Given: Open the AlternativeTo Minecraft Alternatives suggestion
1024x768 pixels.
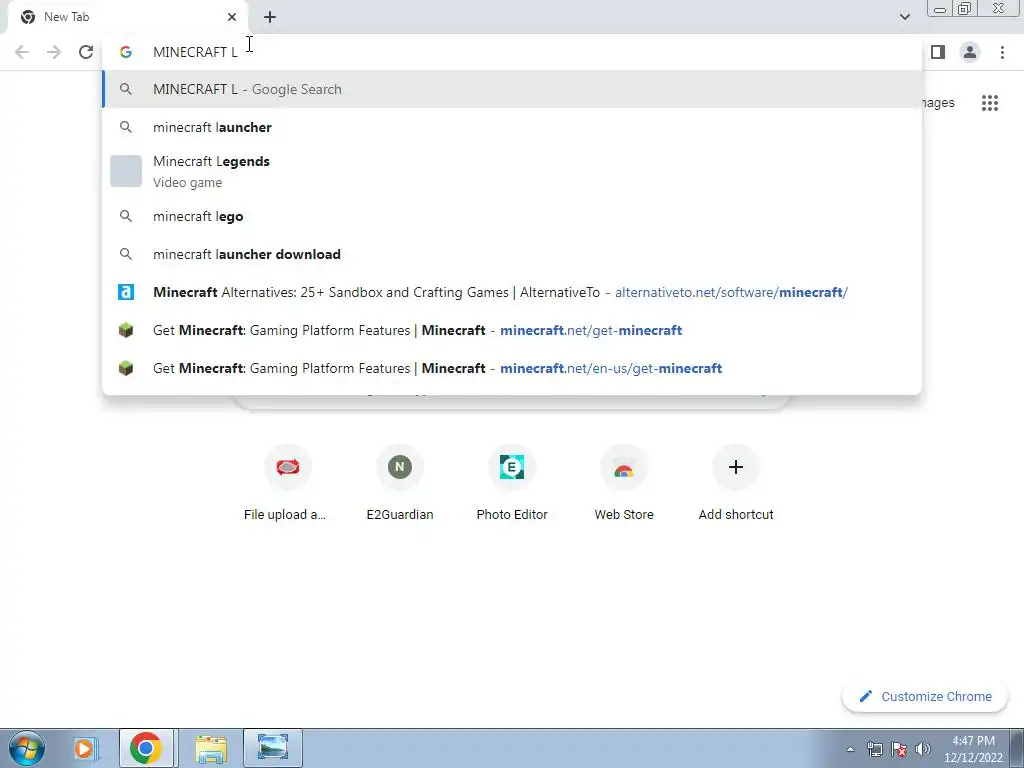Looking at the screenshot, I should (x=512, y=292).
